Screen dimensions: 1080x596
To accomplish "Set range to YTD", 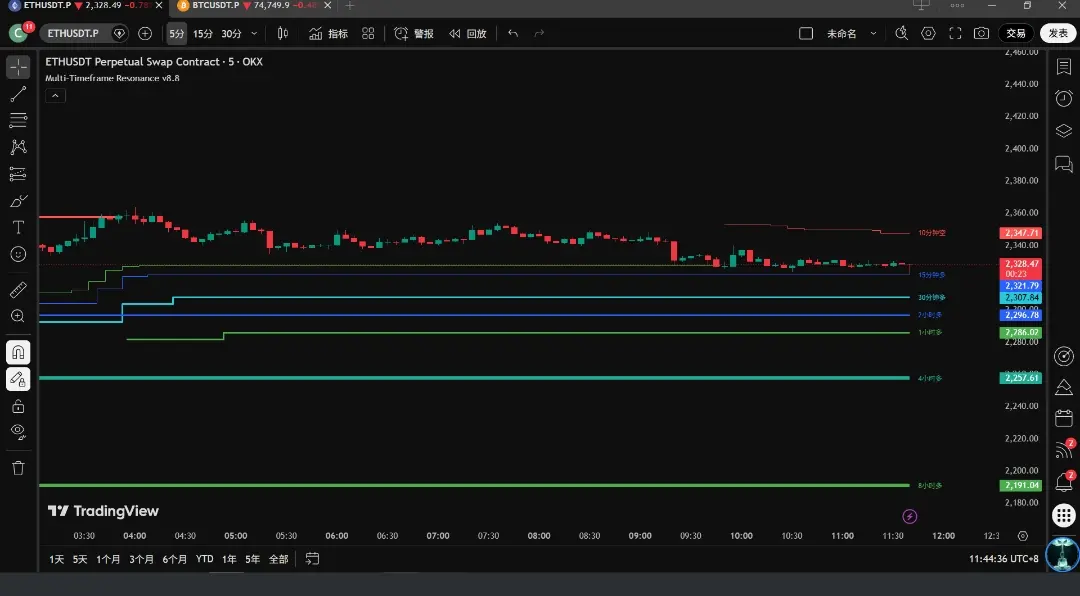I will [x=205, y=559].
